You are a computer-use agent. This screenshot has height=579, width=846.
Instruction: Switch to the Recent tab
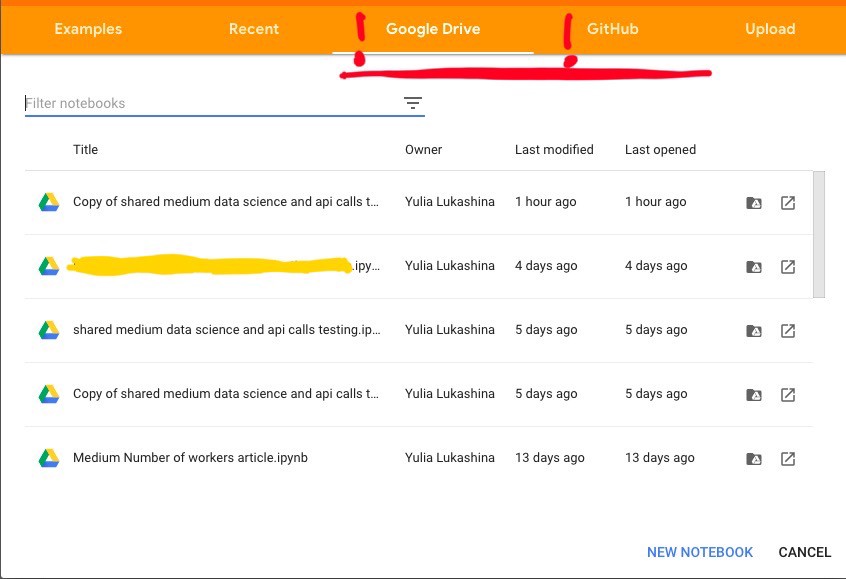254,29
